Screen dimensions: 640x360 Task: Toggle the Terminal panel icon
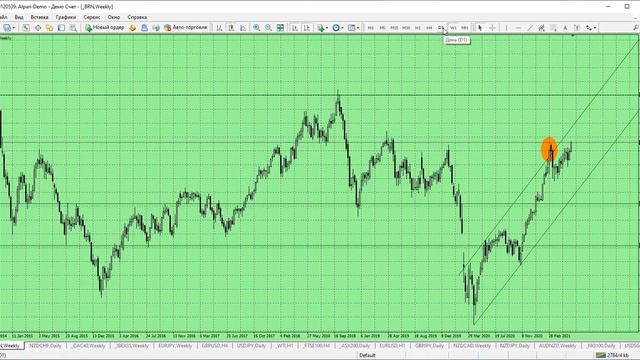click(61, 28)
